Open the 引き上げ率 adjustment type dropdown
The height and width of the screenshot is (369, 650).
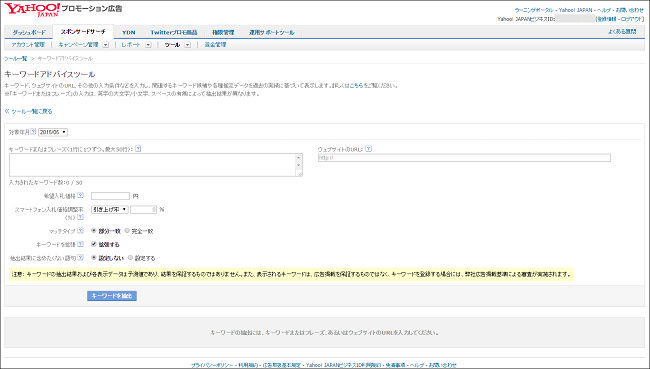pyautogui.click(x=110, y=210)
